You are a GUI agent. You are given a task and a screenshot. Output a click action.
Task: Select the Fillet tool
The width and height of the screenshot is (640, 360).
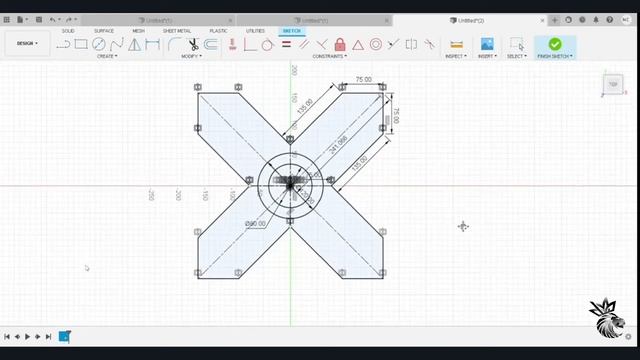tap(175, 44)
